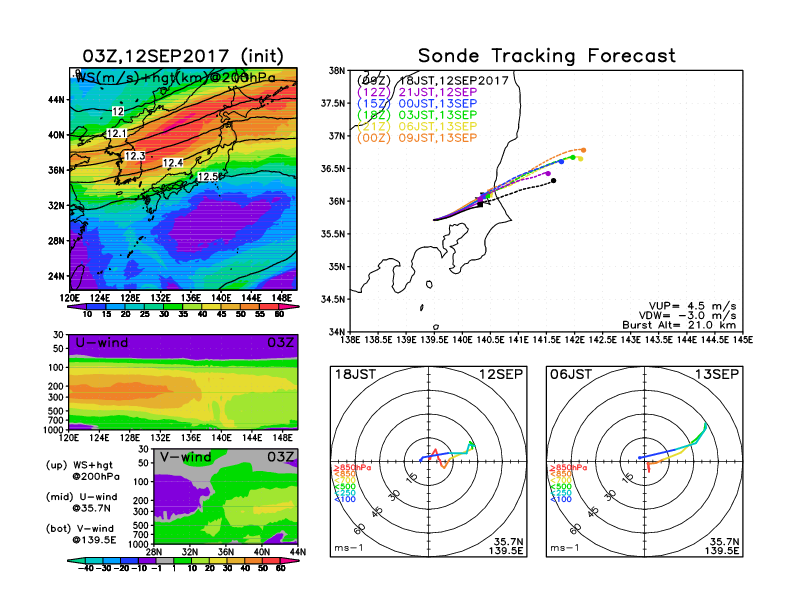The width and height of the screenshot is (792, 612).
Task: Click "03Z" in the U-wind panel
Action: click(x=280, y=343)
